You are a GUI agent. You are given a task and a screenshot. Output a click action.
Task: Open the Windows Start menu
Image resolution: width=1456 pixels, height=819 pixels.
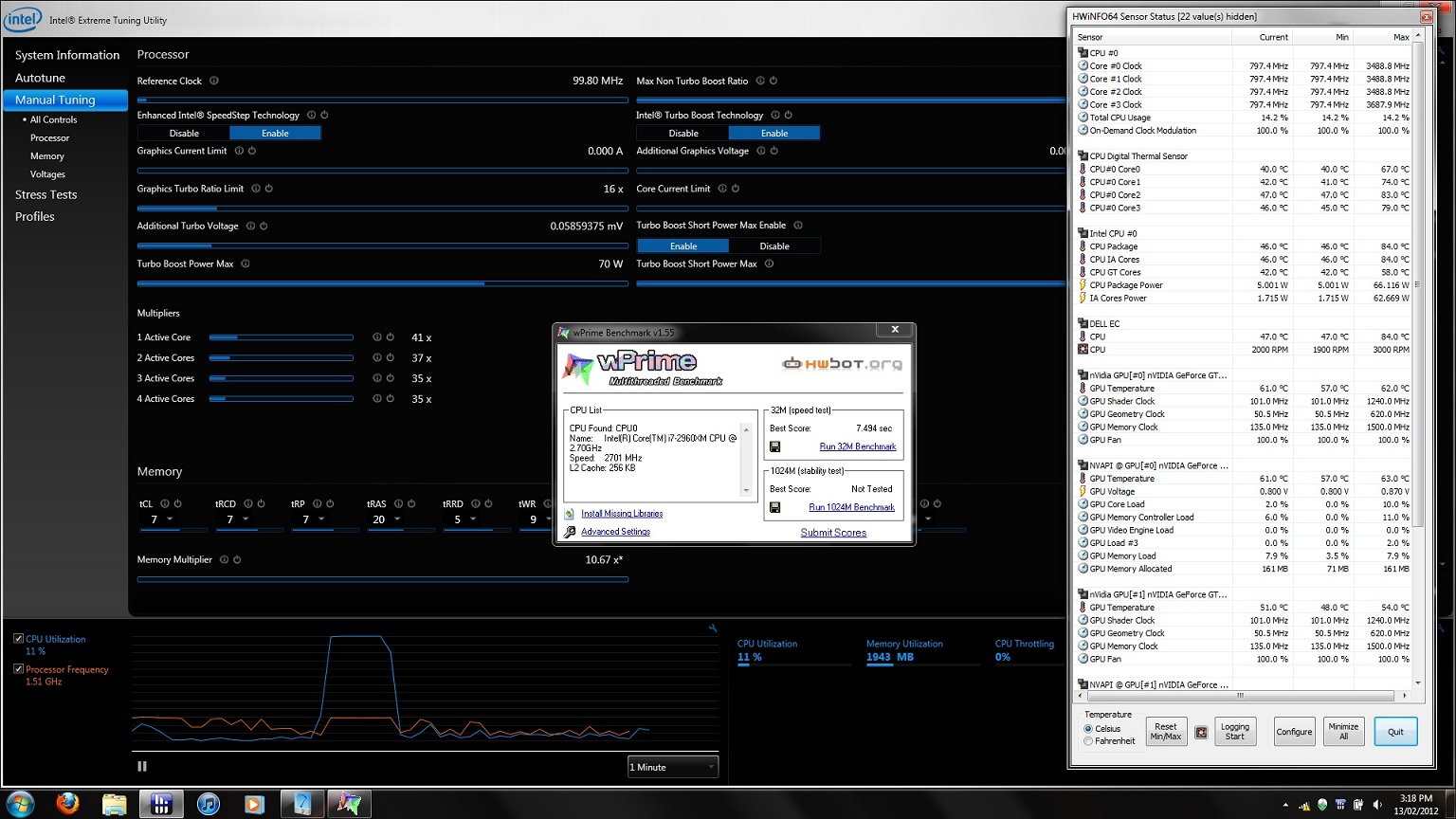[x=20, y=804]
